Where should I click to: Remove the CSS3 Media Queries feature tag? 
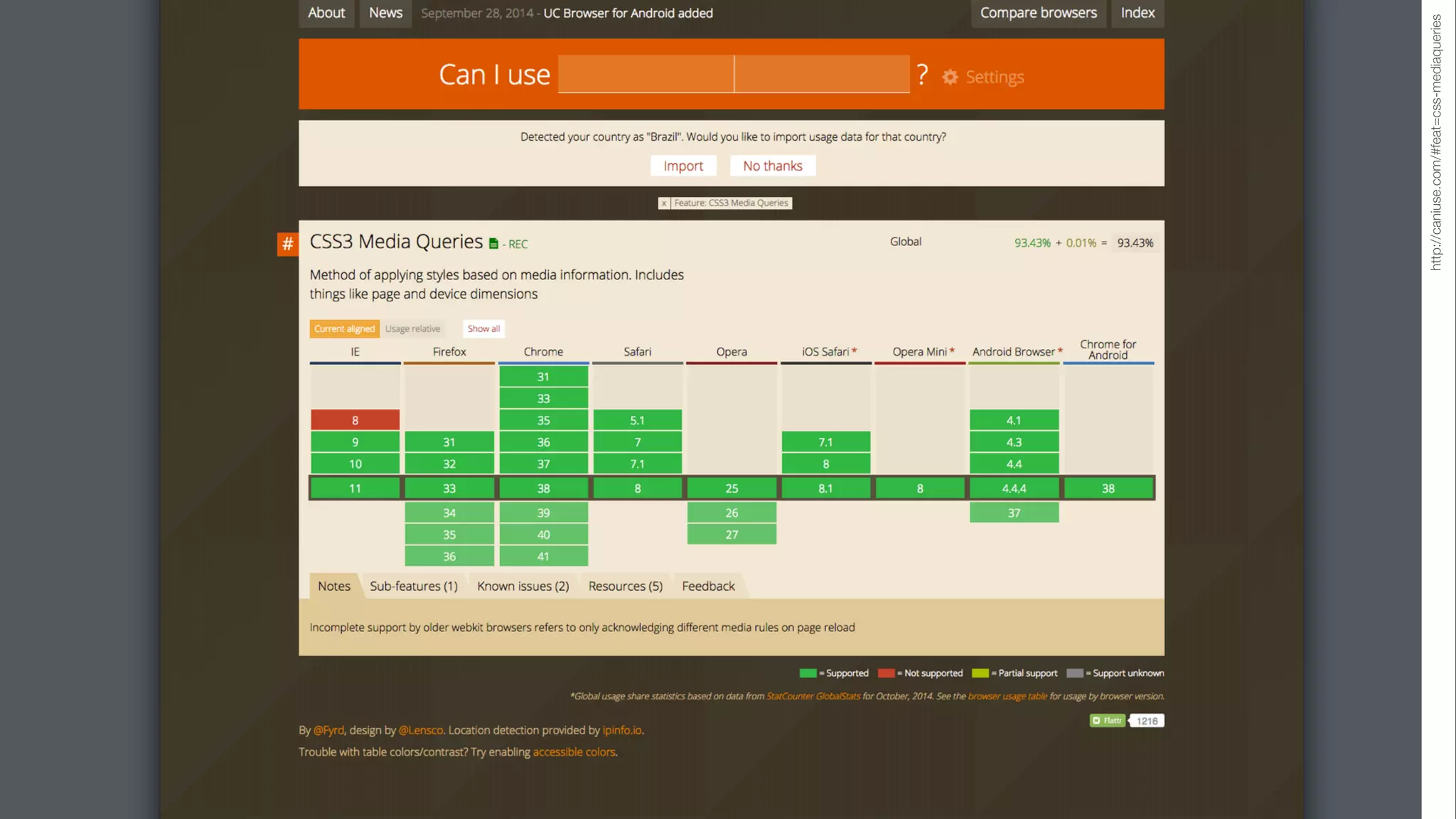(664, 203)
